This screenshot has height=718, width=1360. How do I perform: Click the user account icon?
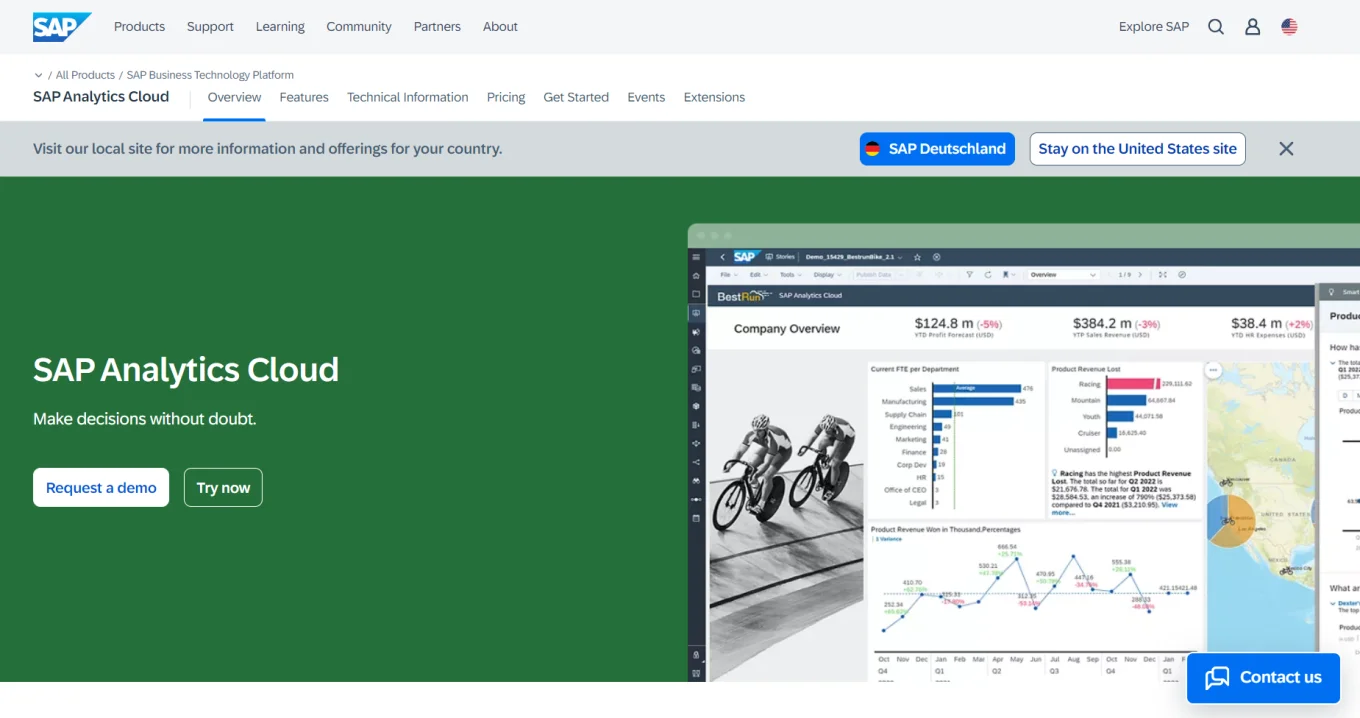coord(1252,26)
